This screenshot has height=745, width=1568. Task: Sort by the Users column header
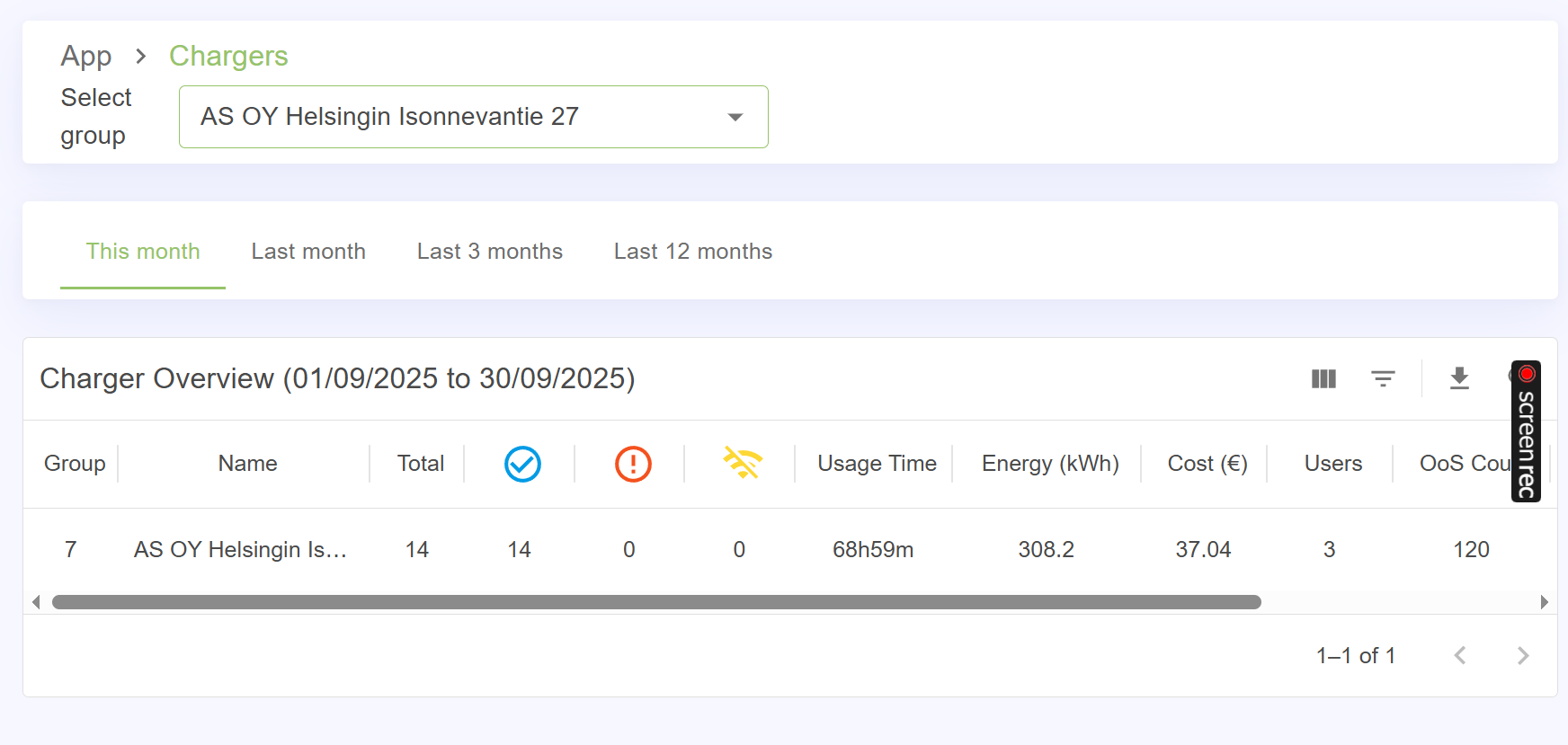click(1333, 464)
